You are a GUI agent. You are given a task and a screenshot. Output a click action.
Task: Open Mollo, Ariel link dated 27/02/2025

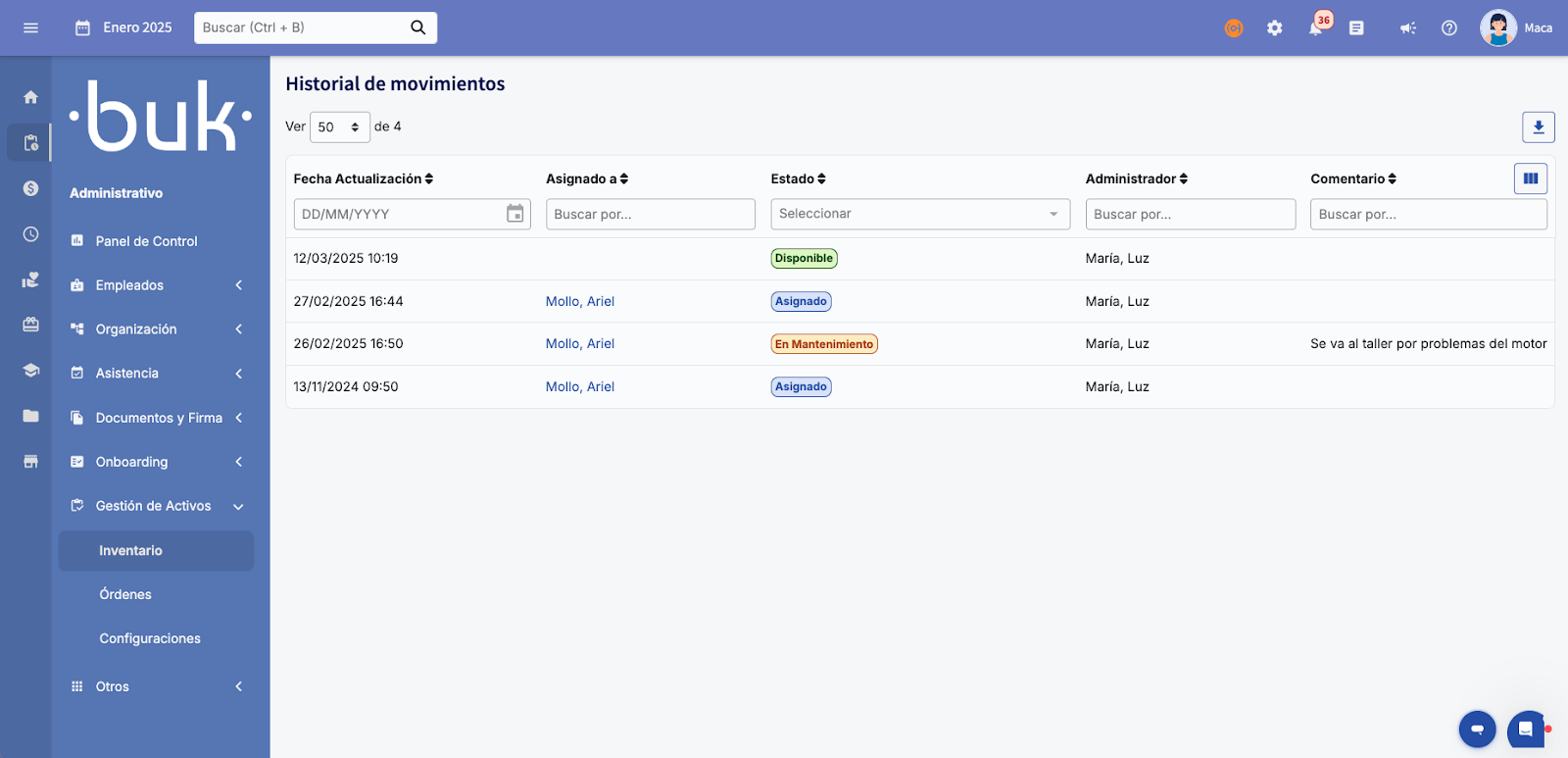(579, 301)
